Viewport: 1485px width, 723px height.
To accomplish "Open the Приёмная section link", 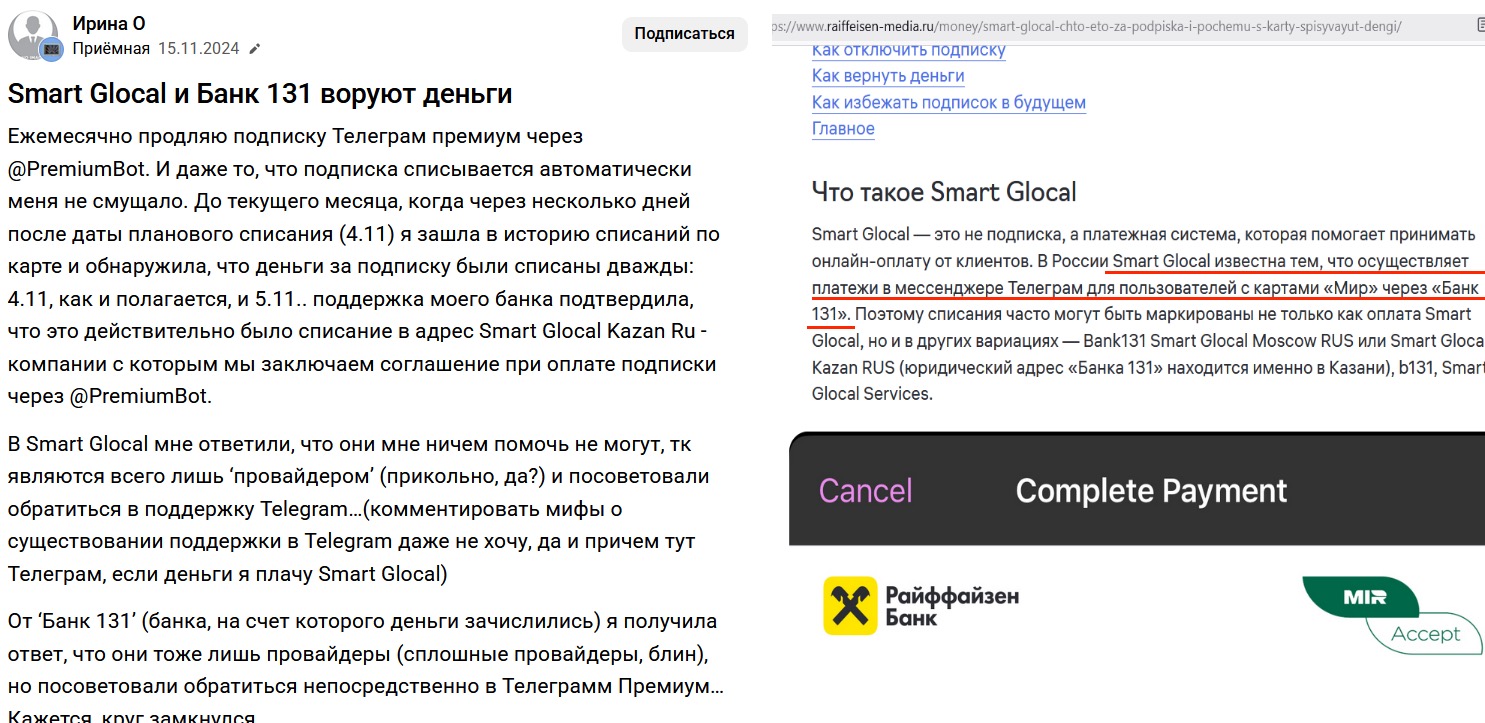I will pyautogui.click(x=111, y=48).
